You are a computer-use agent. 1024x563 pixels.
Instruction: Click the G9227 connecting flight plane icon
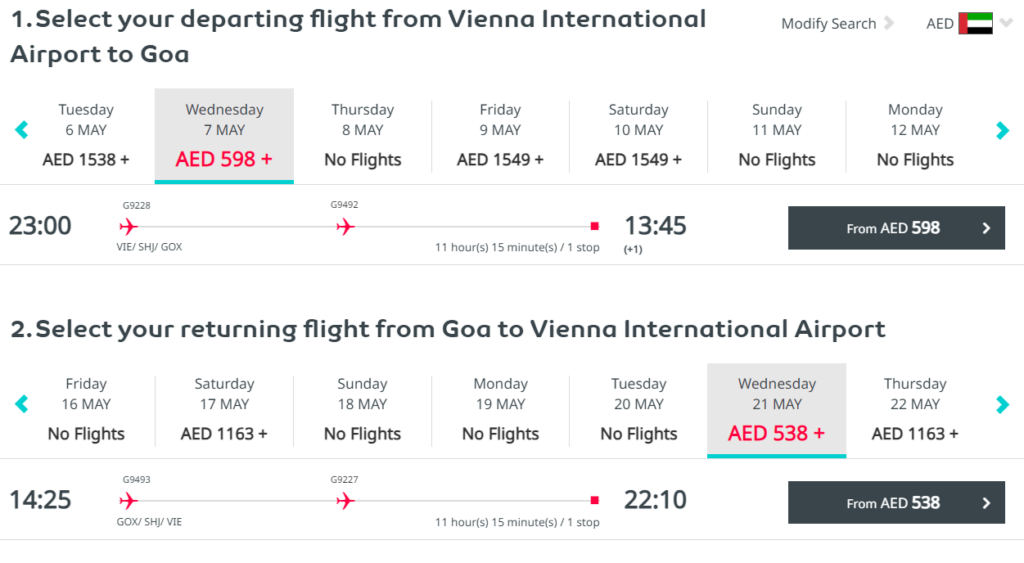(x=345, y=501)
